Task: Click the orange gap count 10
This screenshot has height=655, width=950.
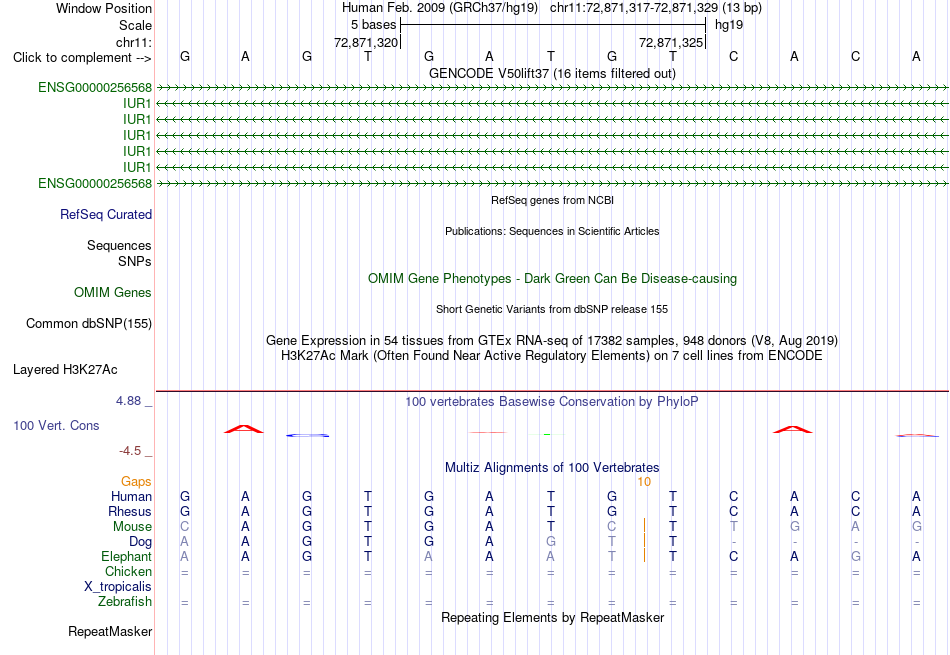Action: tap(644, 482)
